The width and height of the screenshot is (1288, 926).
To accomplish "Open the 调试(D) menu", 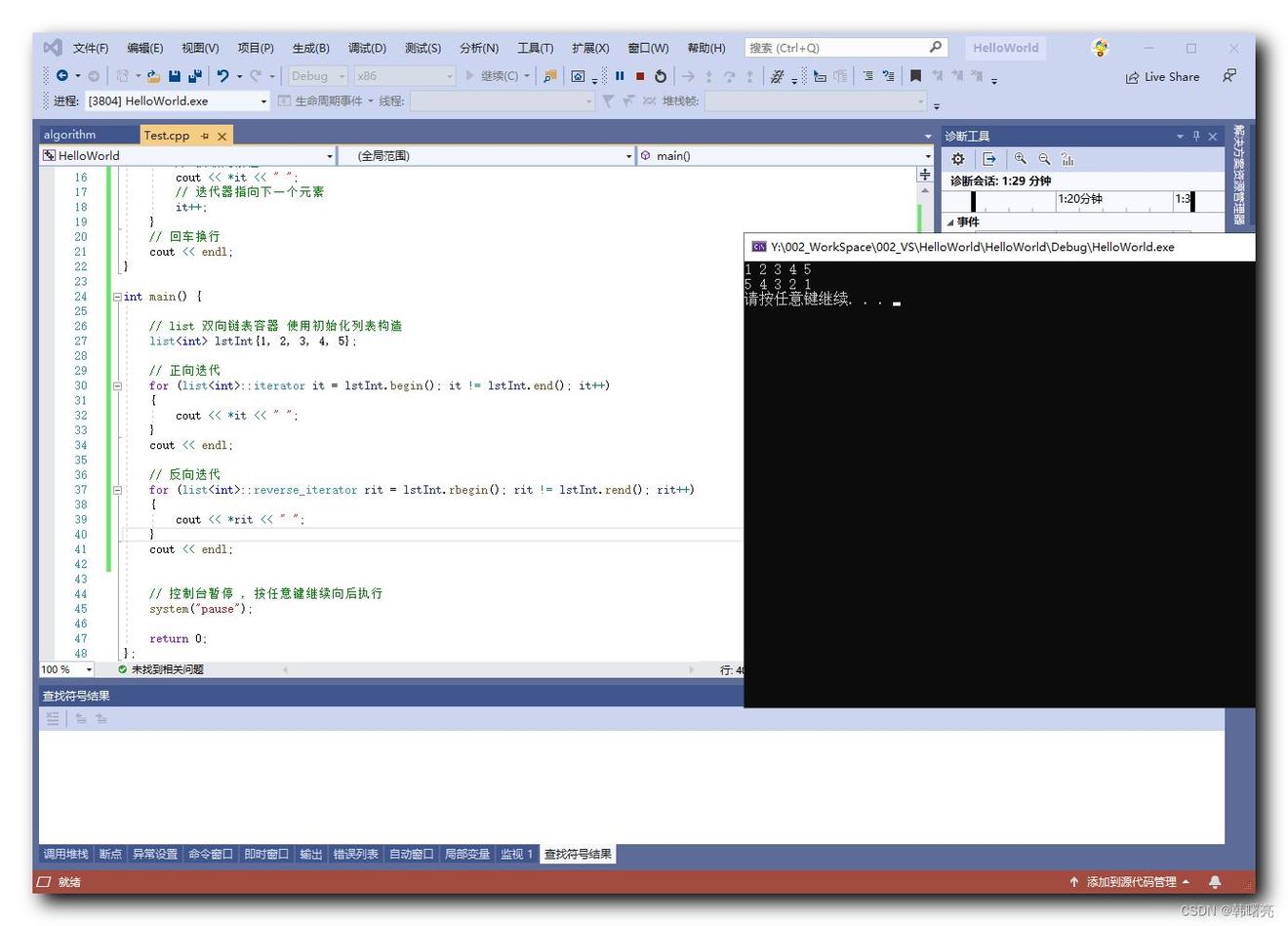I will click(367, 48).
